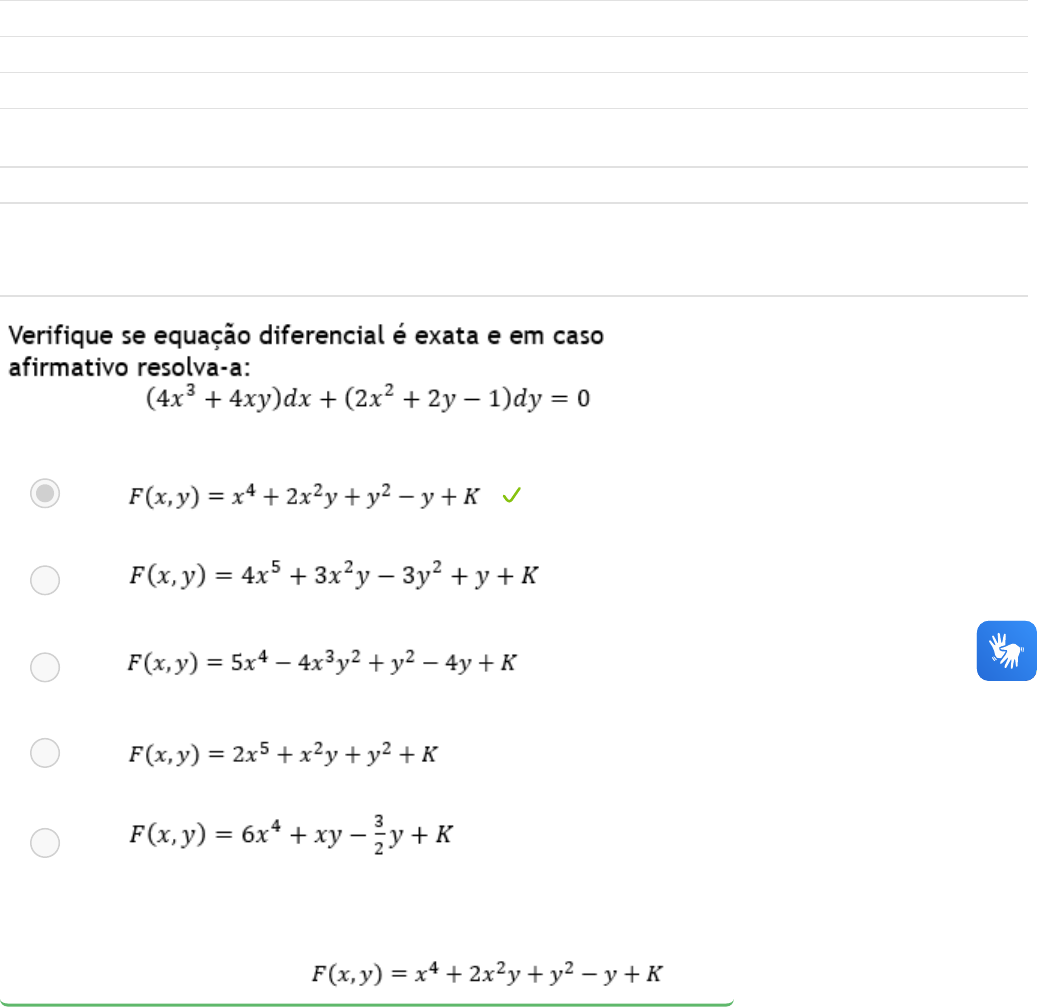The image size is (1037, 1007).
Task: Click the first answer formula x⁴ + 2x²y + y² − y + K
Action: pos(303,496)
